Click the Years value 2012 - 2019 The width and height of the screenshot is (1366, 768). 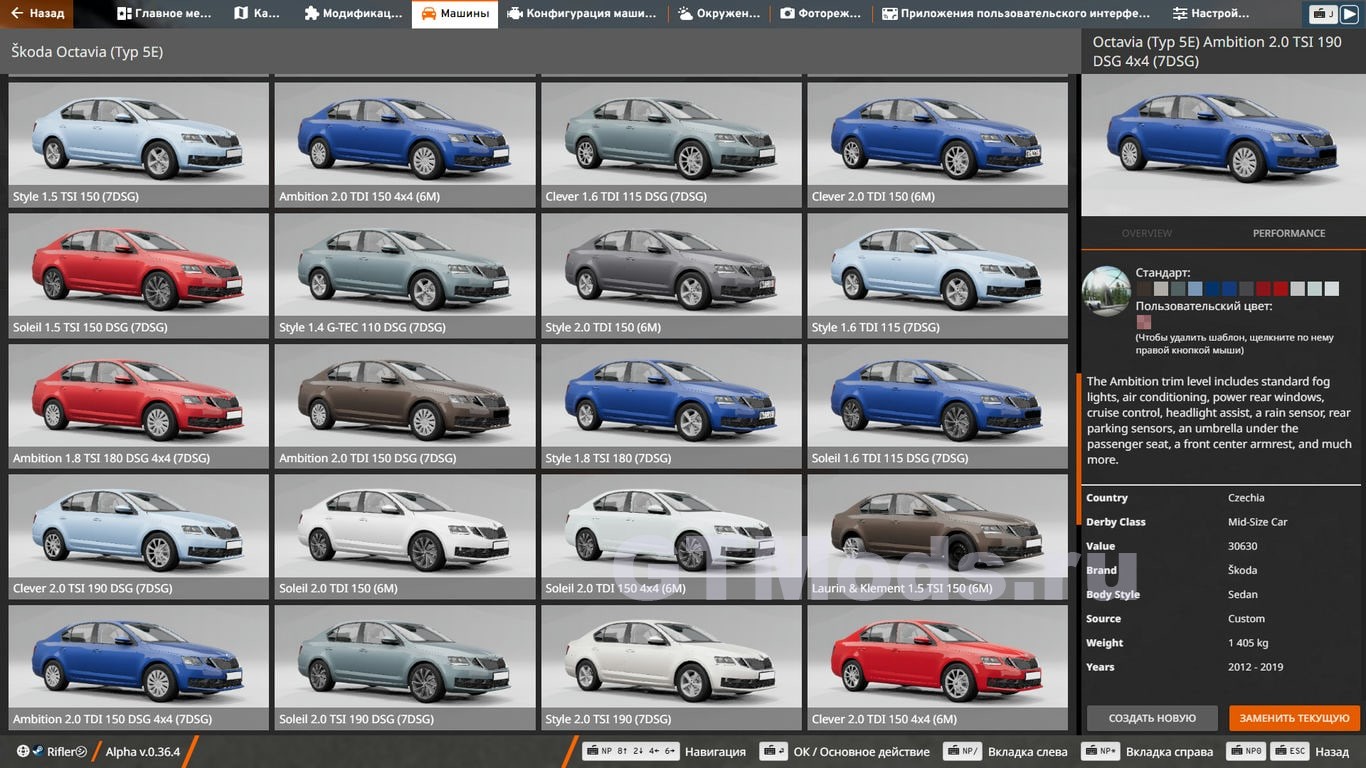pos(1255,667)
